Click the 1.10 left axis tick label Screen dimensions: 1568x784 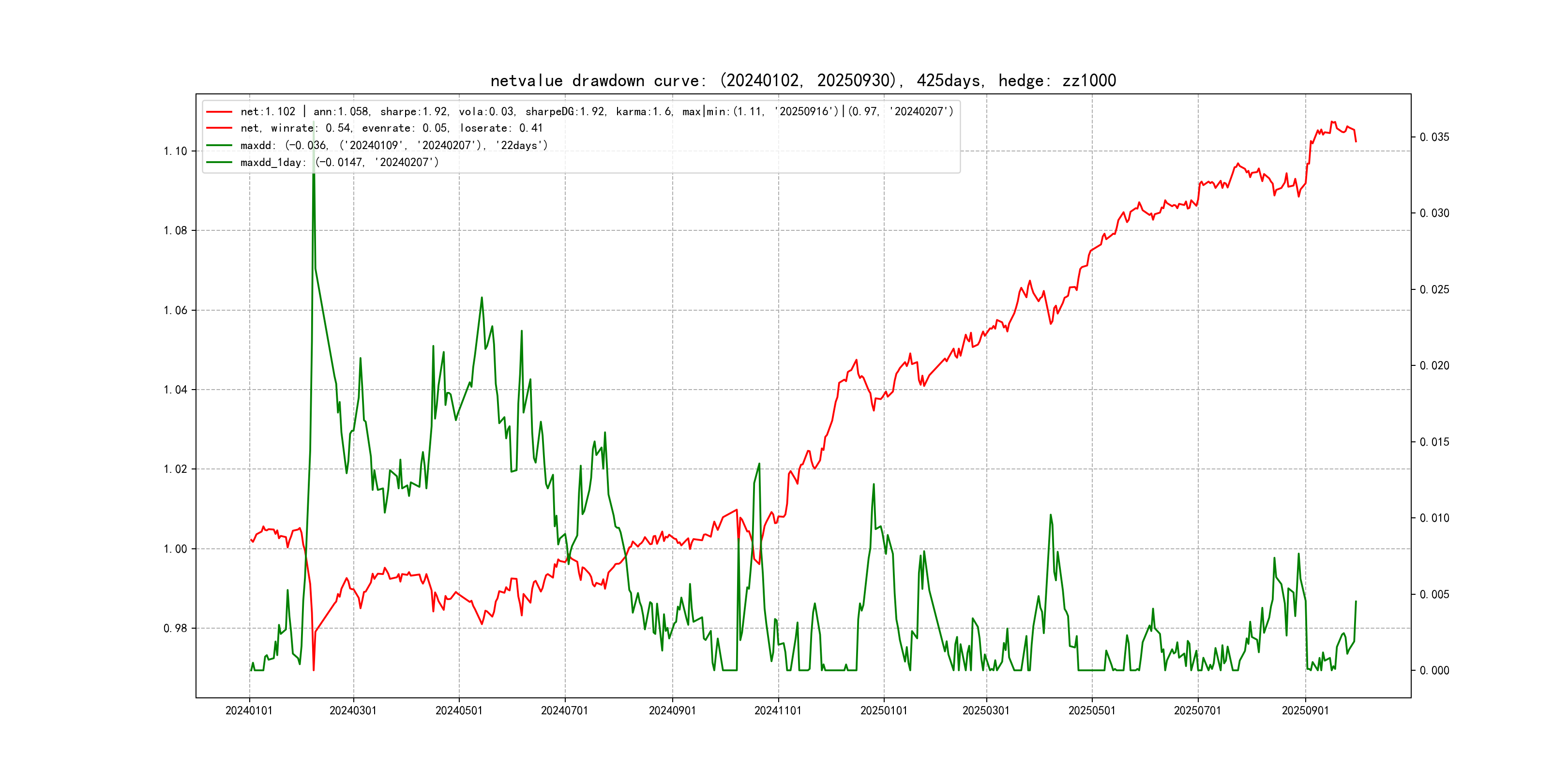175,151
